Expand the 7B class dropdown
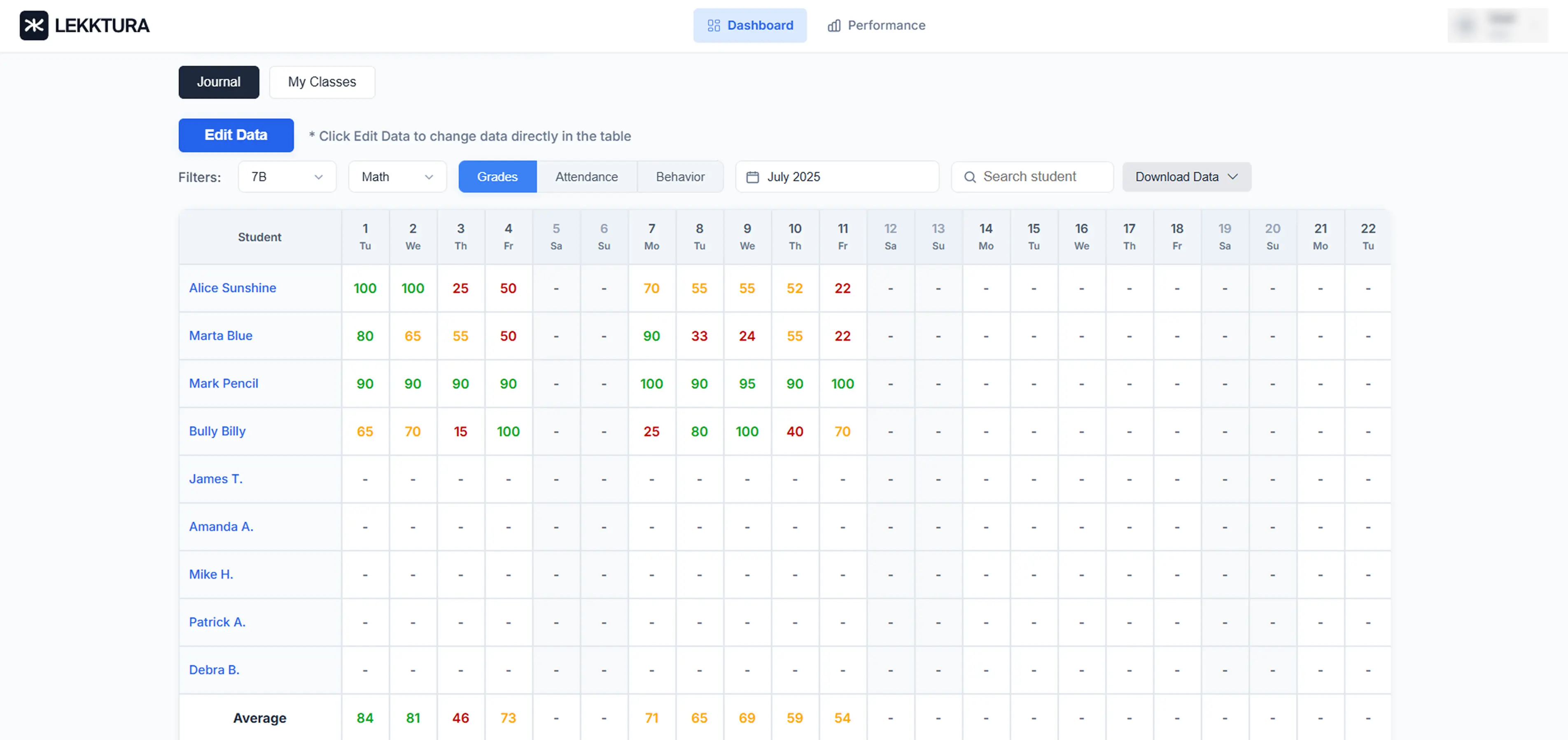The width and height of the screenshot is (1568, 740). 287,177
